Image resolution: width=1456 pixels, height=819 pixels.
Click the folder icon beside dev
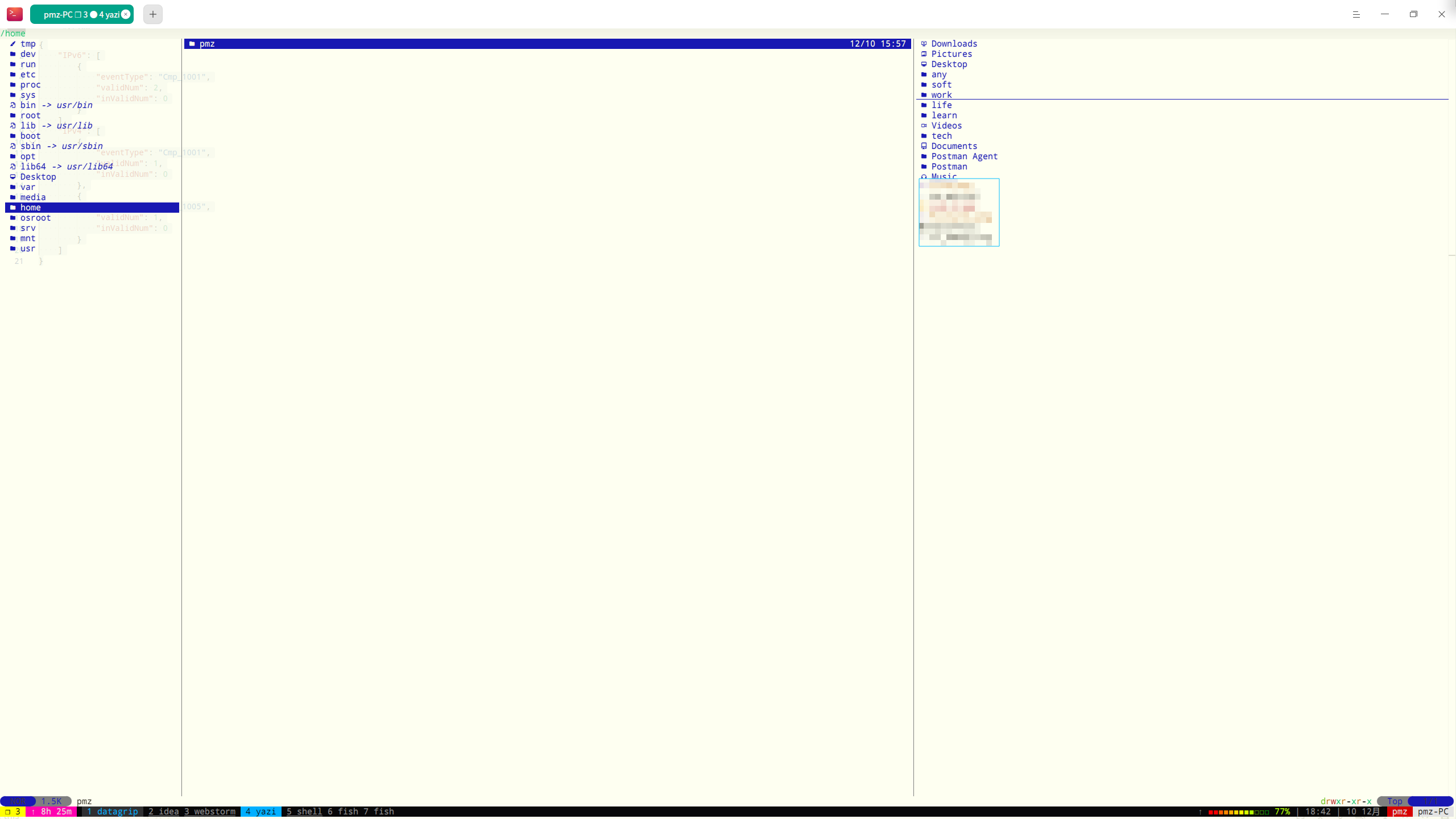13,54
